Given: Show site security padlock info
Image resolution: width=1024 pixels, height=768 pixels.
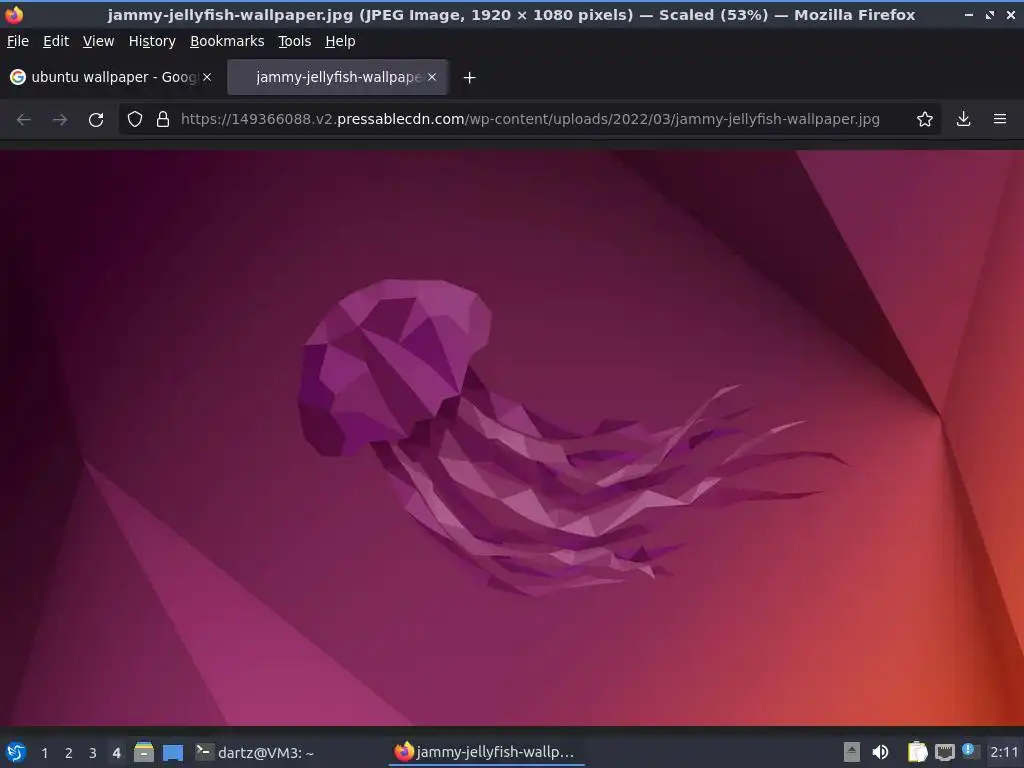Looking at the screenshot, I should (163, 120).
